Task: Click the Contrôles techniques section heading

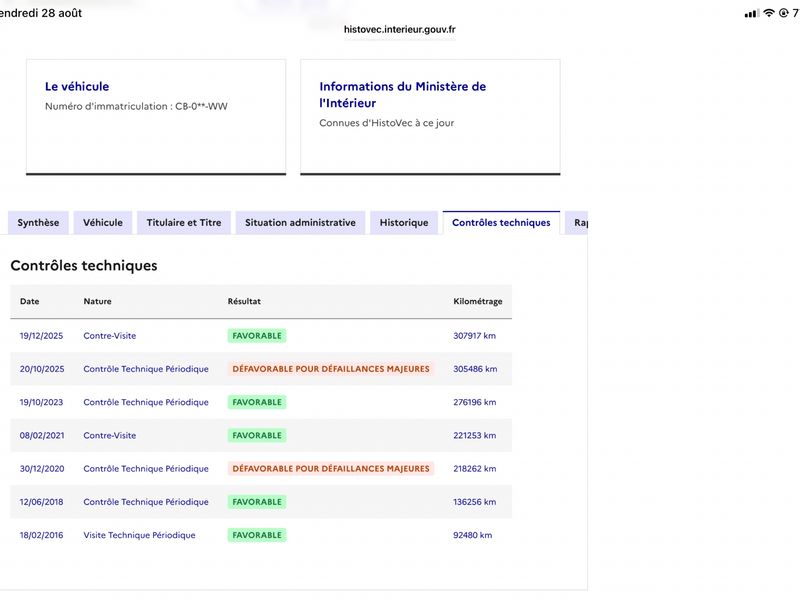Action: (84, 265)
